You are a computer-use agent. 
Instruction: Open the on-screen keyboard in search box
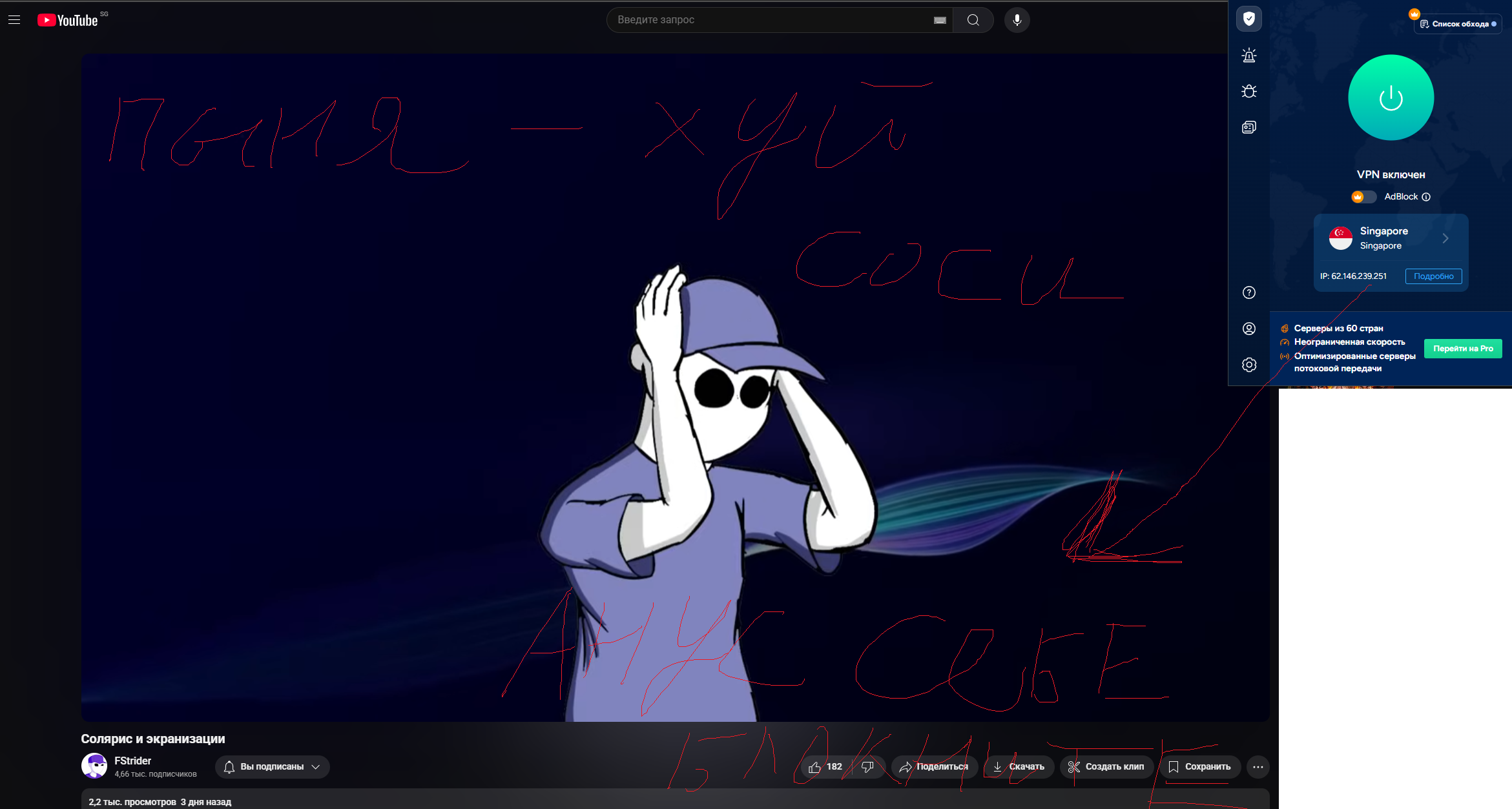coord(940,20)
